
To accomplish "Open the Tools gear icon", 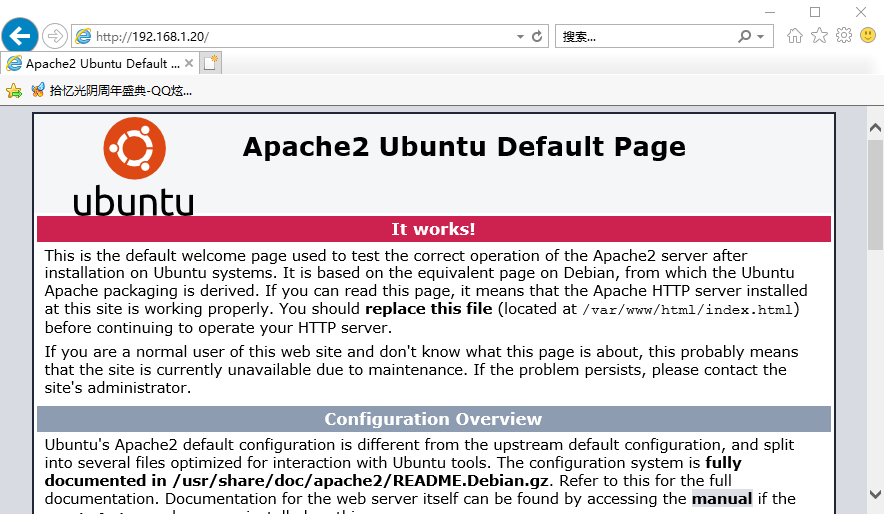I will tap(844, 36).
